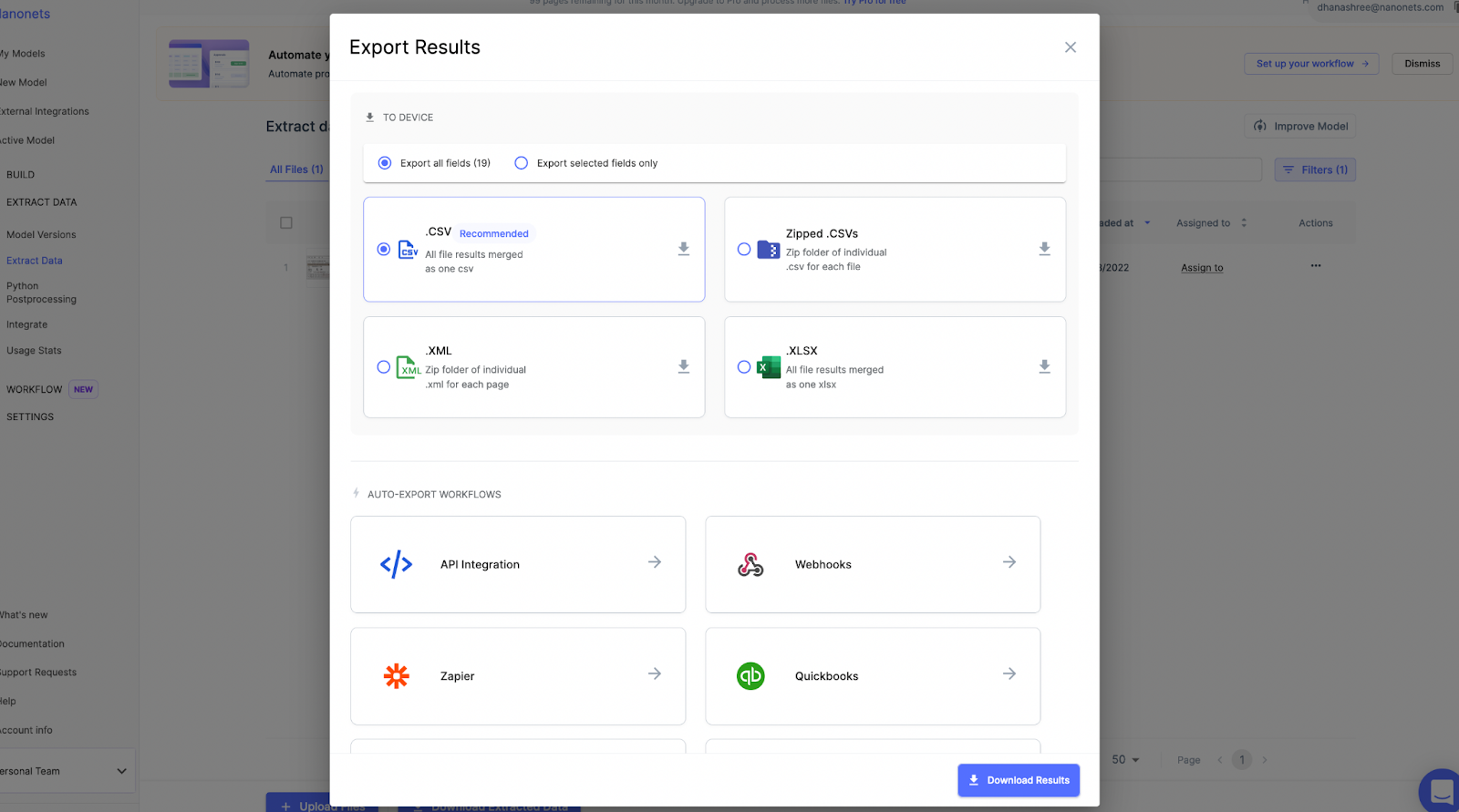Open Python Postprocessing in sidebar

point(41,293)
